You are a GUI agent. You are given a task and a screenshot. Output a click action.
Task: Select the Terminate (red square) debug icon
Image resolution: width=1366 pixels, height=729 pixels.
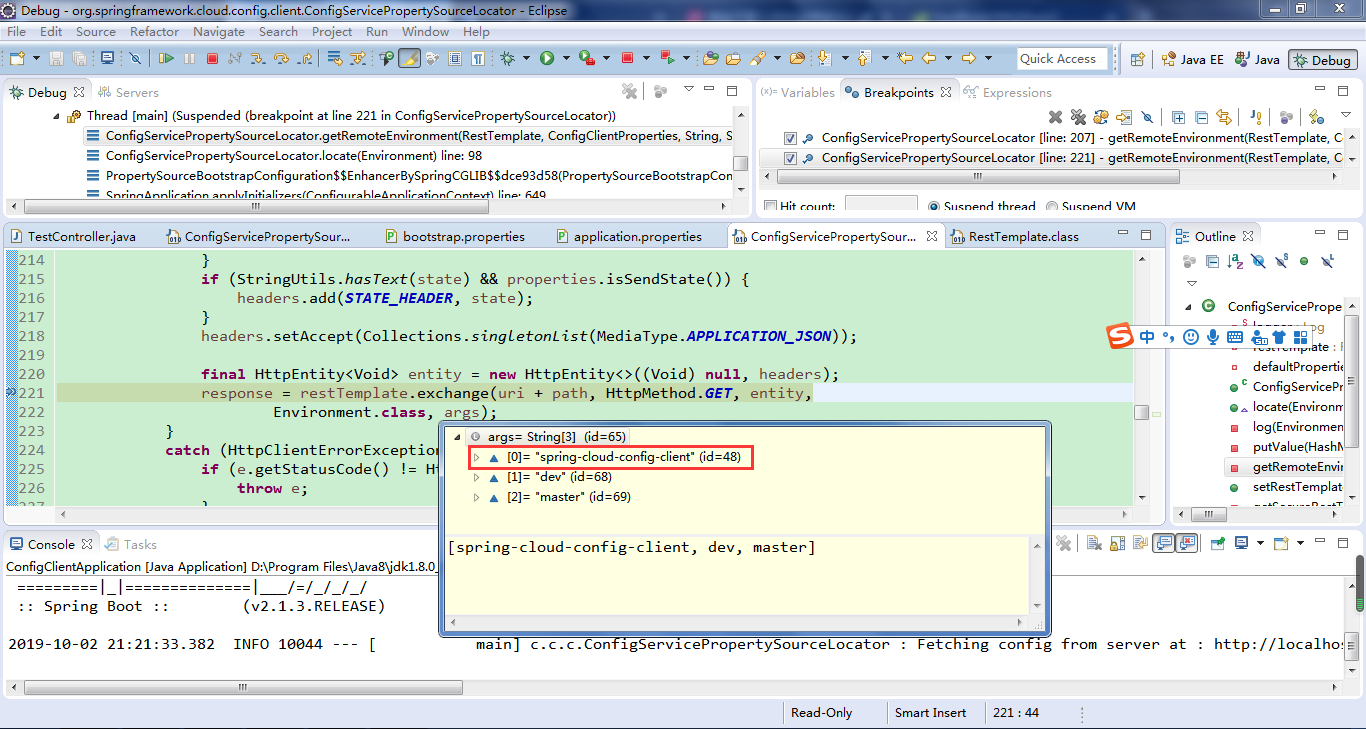pyautogui.click(x=212, y=59)
